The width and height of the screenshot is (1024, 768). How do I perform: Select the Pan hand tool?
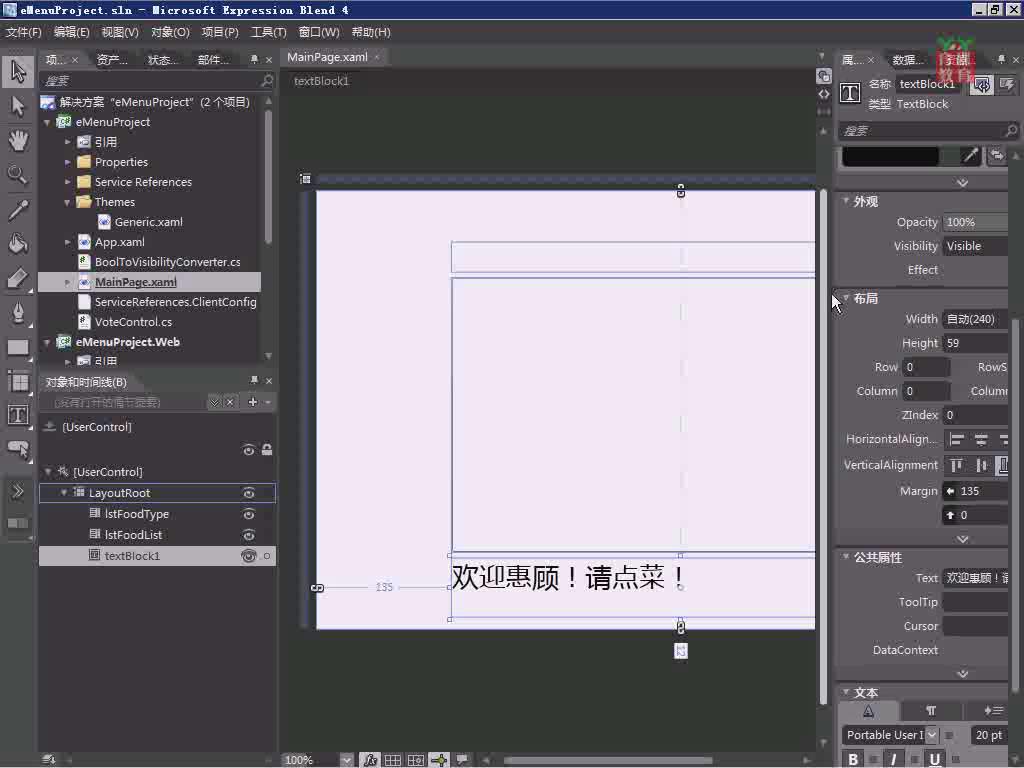coord(18,140)
